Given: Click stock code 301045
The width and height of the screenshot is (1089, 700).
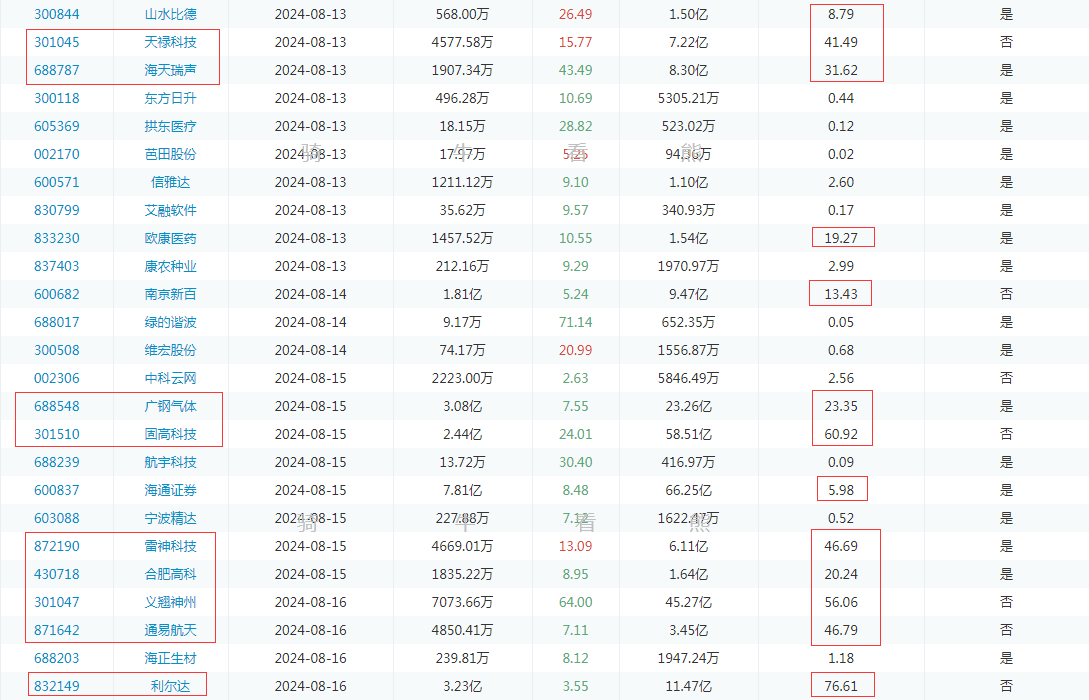Looking at the screenshot, I should coord(57,42).
